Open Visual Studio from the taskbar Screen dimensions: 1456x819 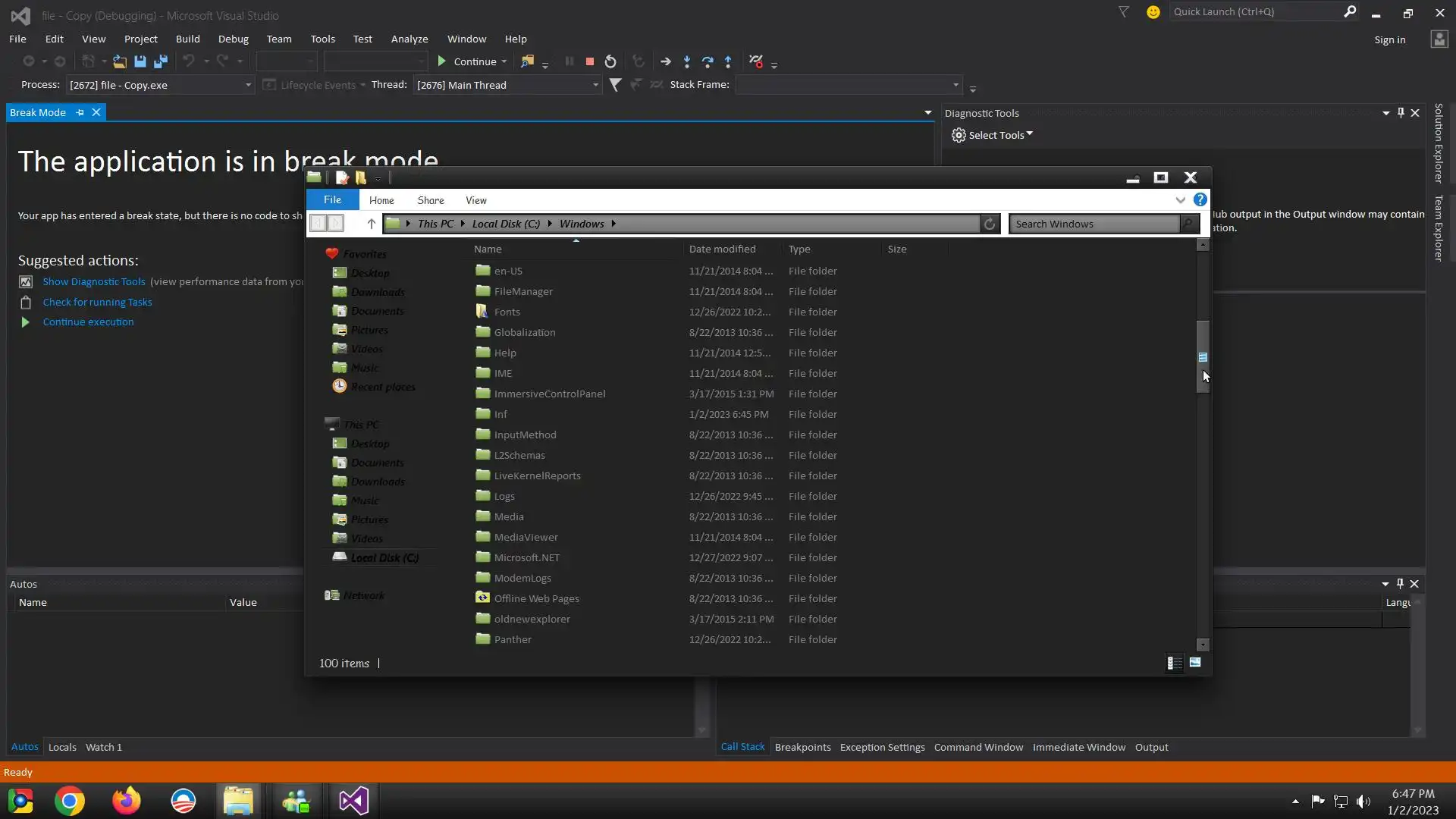353,801
